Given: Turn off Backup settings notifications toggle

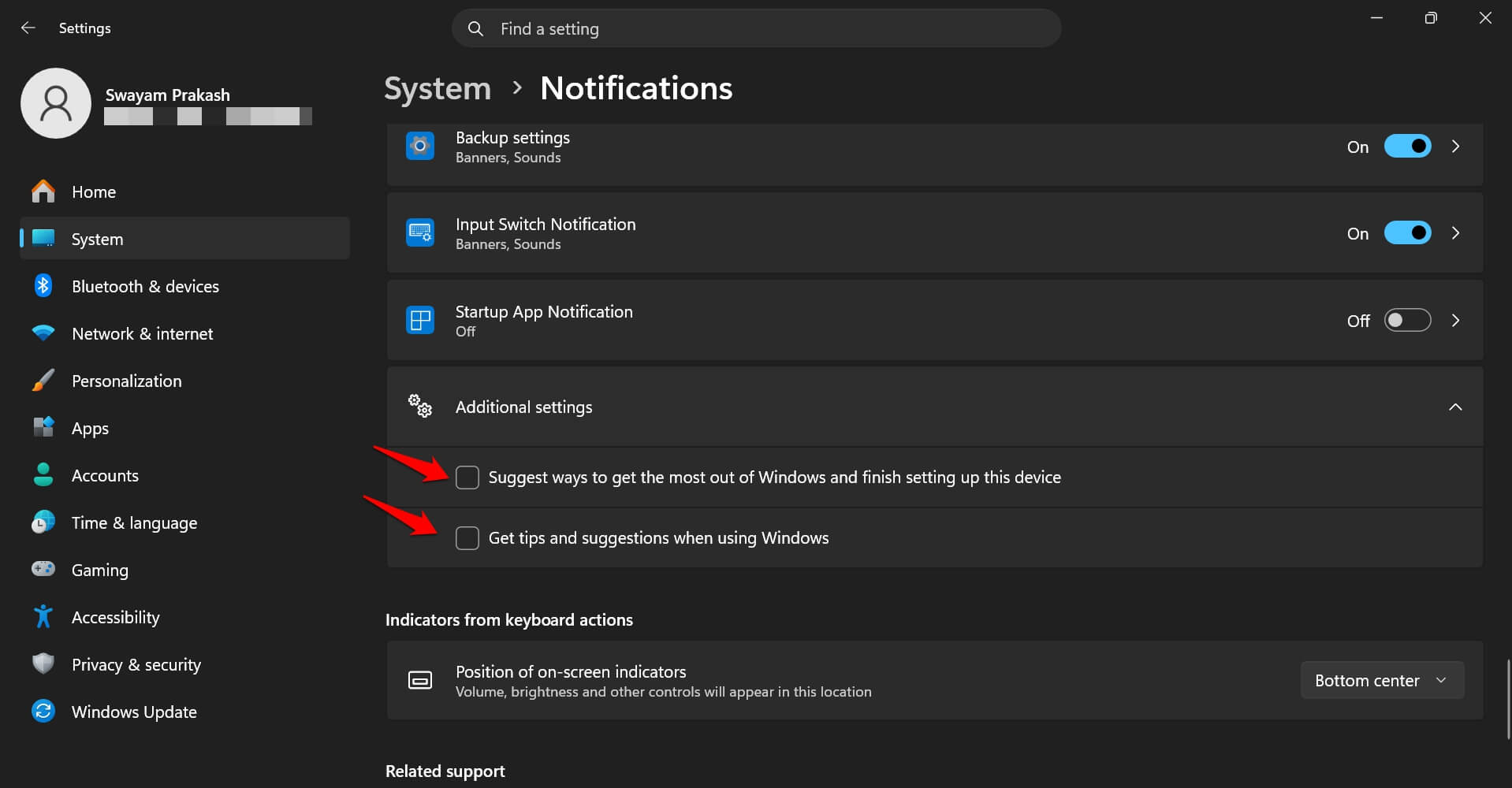Looking at the screenshot, I should [x=1407, y=146].
